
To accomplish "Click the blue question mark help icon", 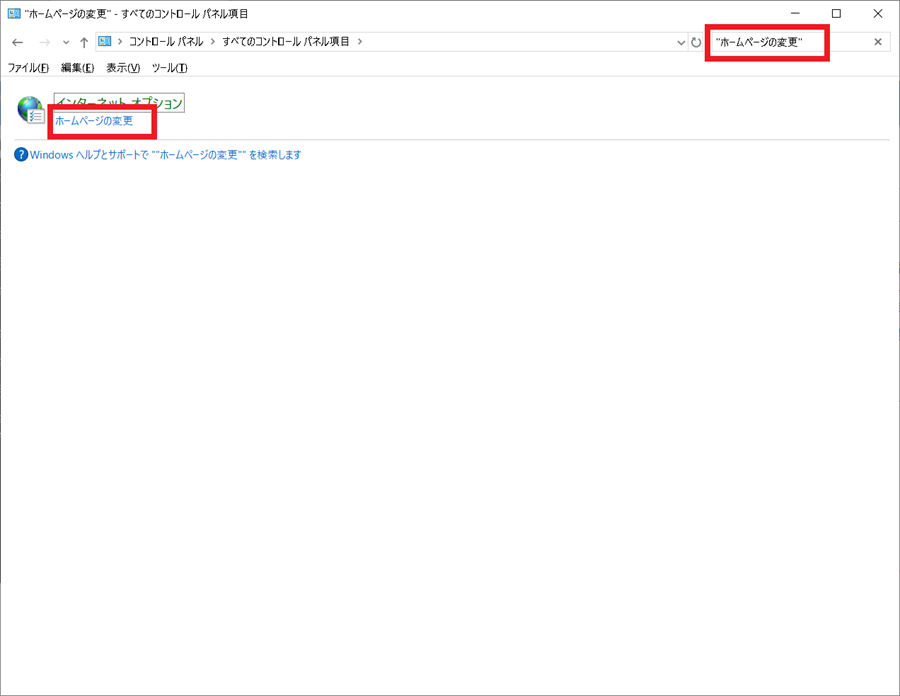I will 21,153.
